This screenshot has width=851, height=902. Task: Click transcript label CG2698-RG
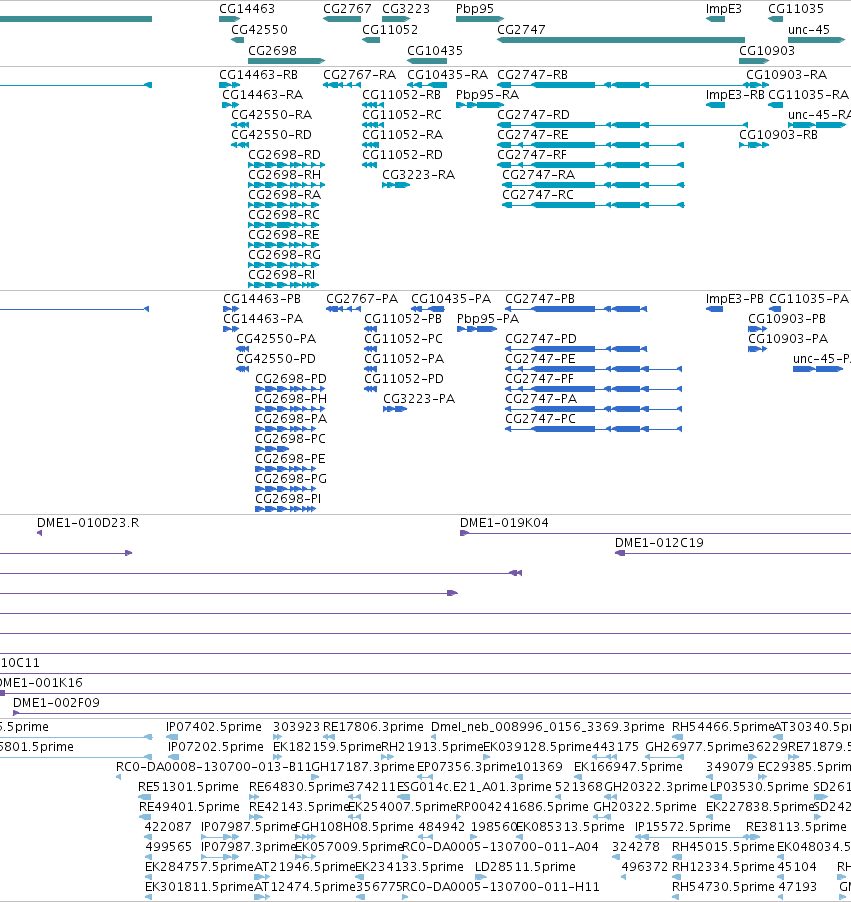[x=284, y=254]
